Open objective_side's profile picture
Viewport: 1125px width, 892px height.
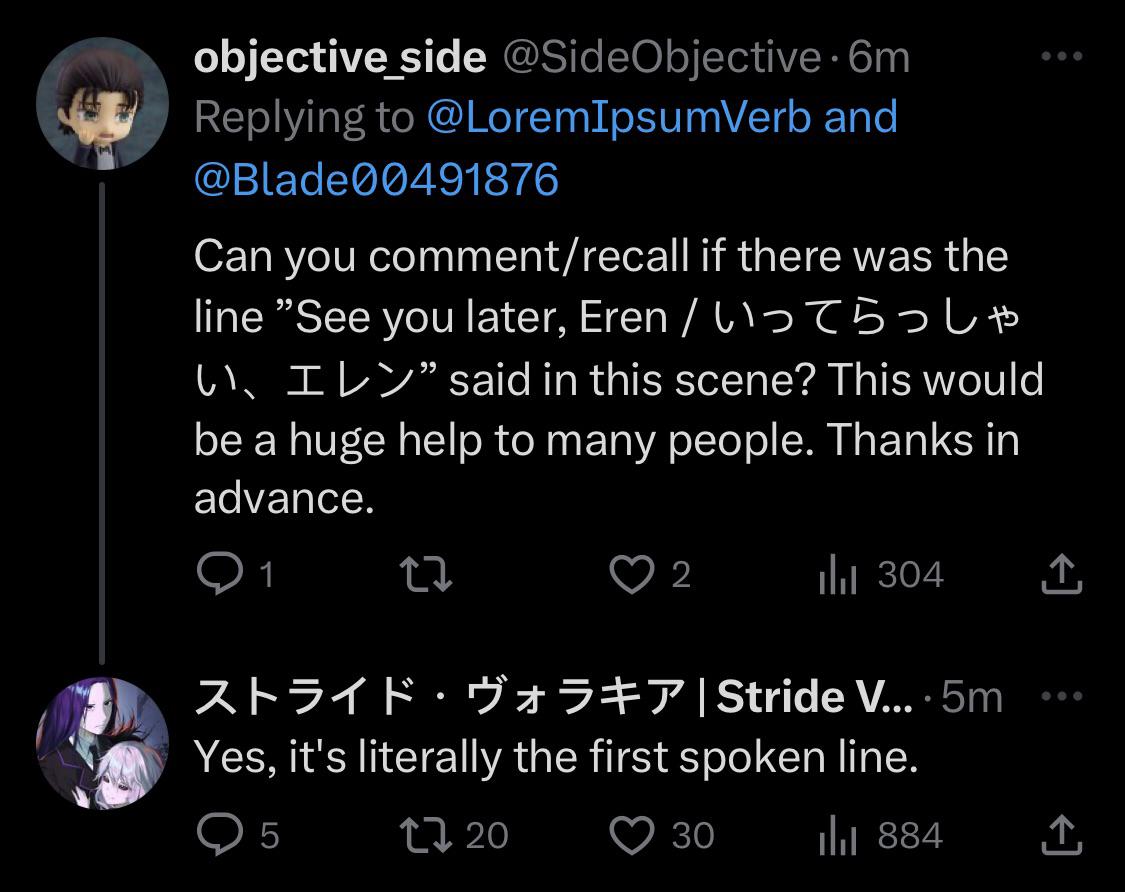[103, 103]
